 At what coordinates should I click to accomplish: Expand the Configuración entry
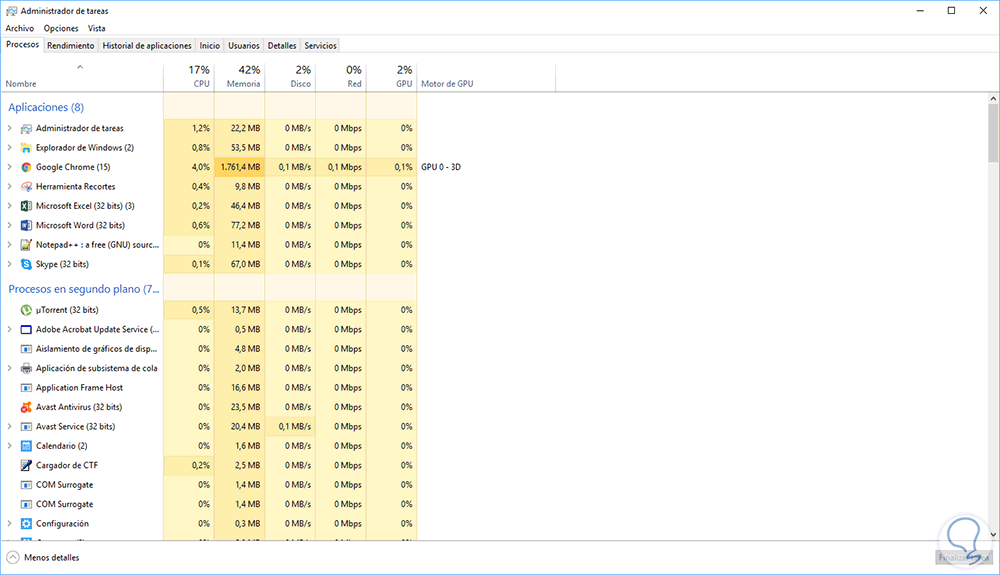click(10, 524)
